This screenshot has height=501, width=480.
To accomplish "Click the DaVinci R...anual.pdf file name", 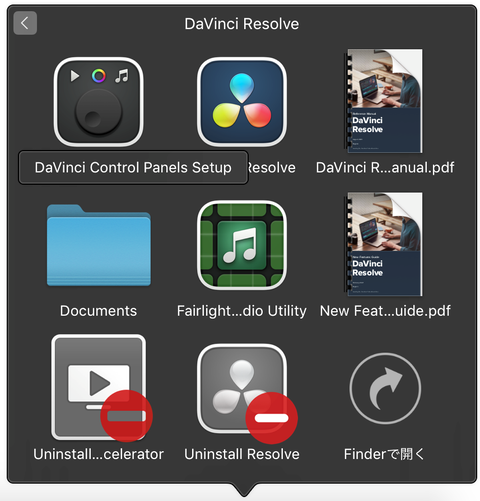I will click(385, 167).
